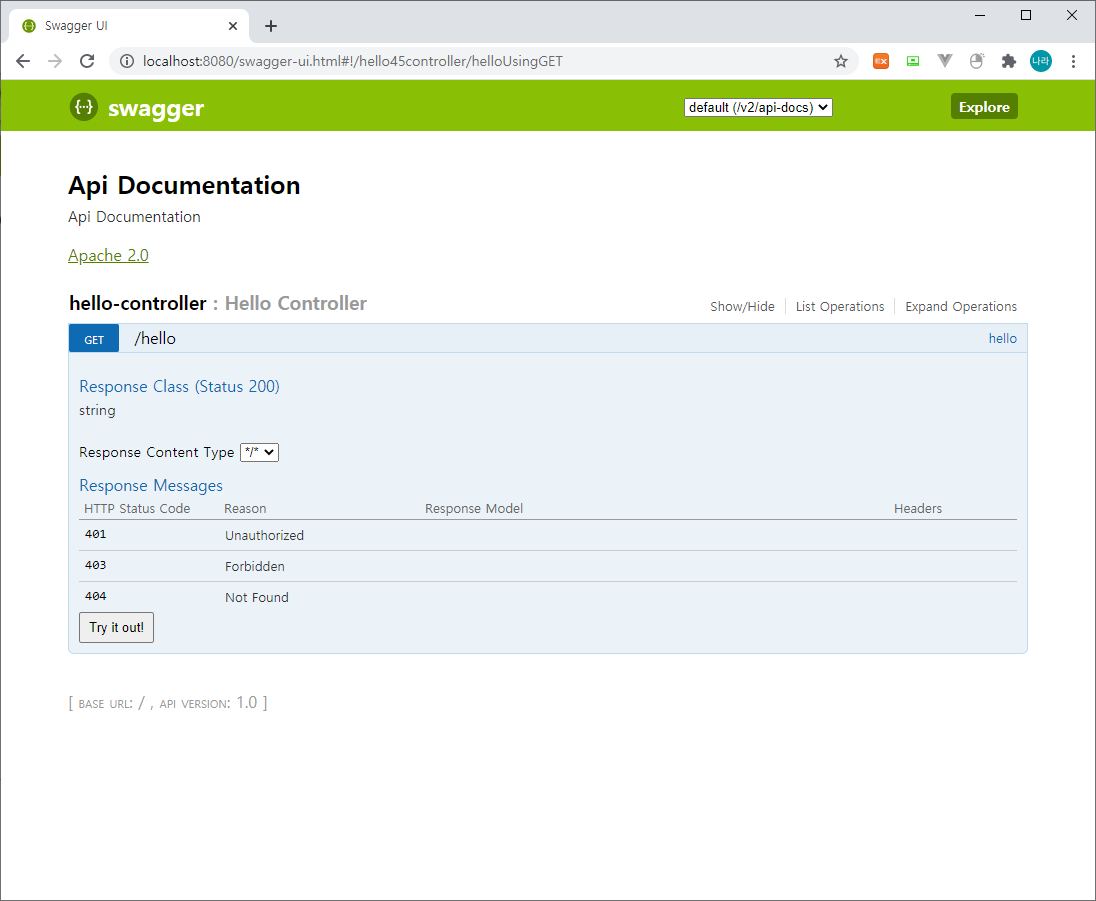
Task: Bookmark this page with the star icon
Action: (x=841, y=62)
